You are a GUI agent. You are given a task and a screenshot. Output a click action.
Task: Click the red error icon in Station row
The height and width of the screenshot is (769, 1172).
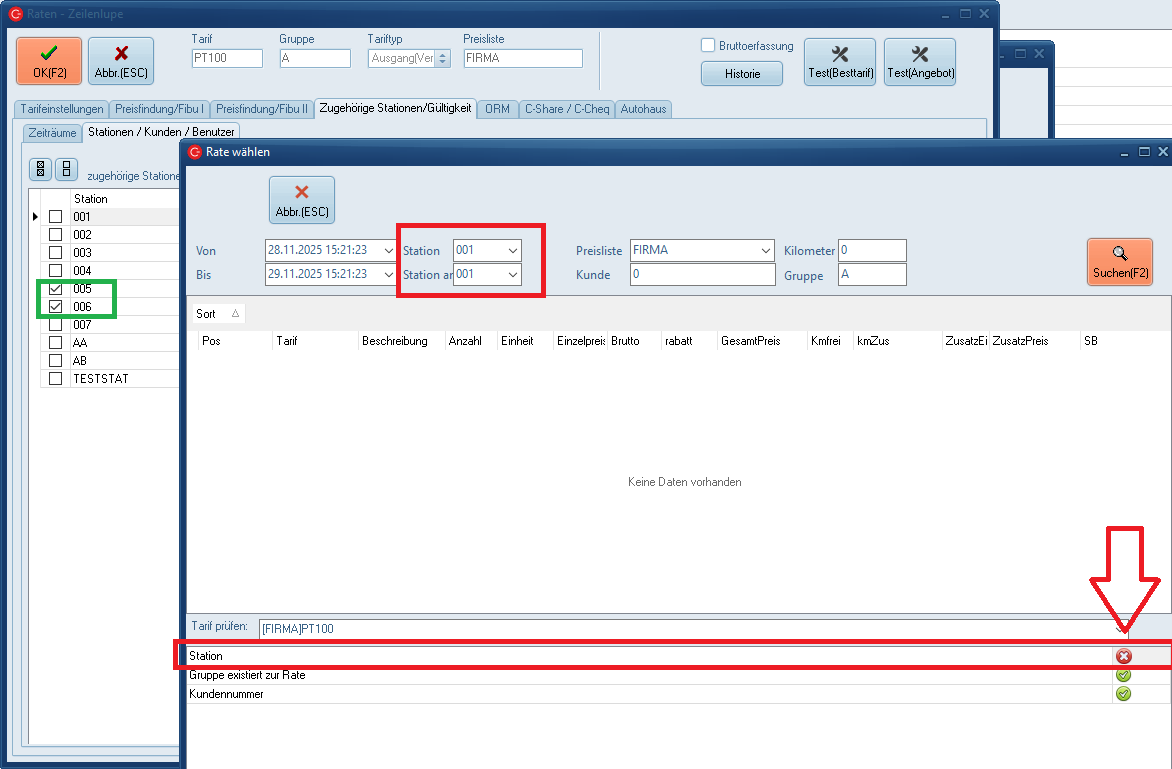click(x=1123, y=657)
